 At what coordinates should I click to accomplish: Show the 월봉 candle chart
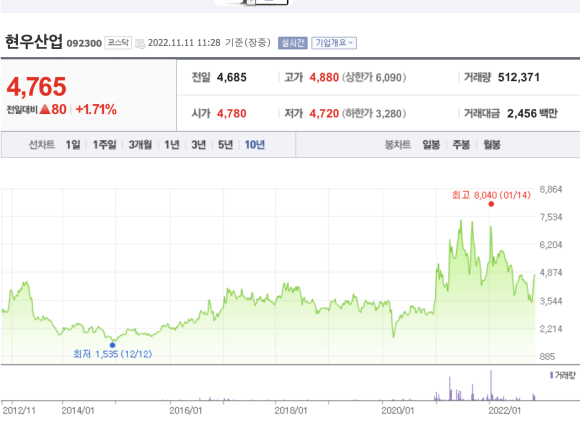click(492, 145)
